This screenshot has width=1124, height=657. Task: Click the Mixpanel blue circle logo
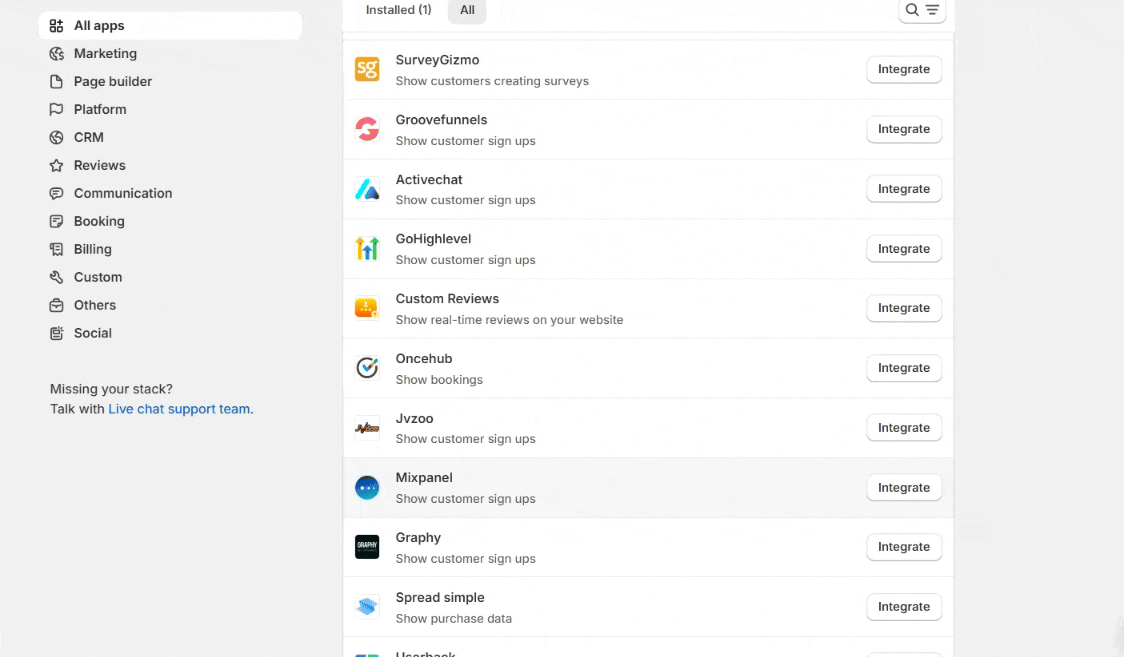click(367, 487)
